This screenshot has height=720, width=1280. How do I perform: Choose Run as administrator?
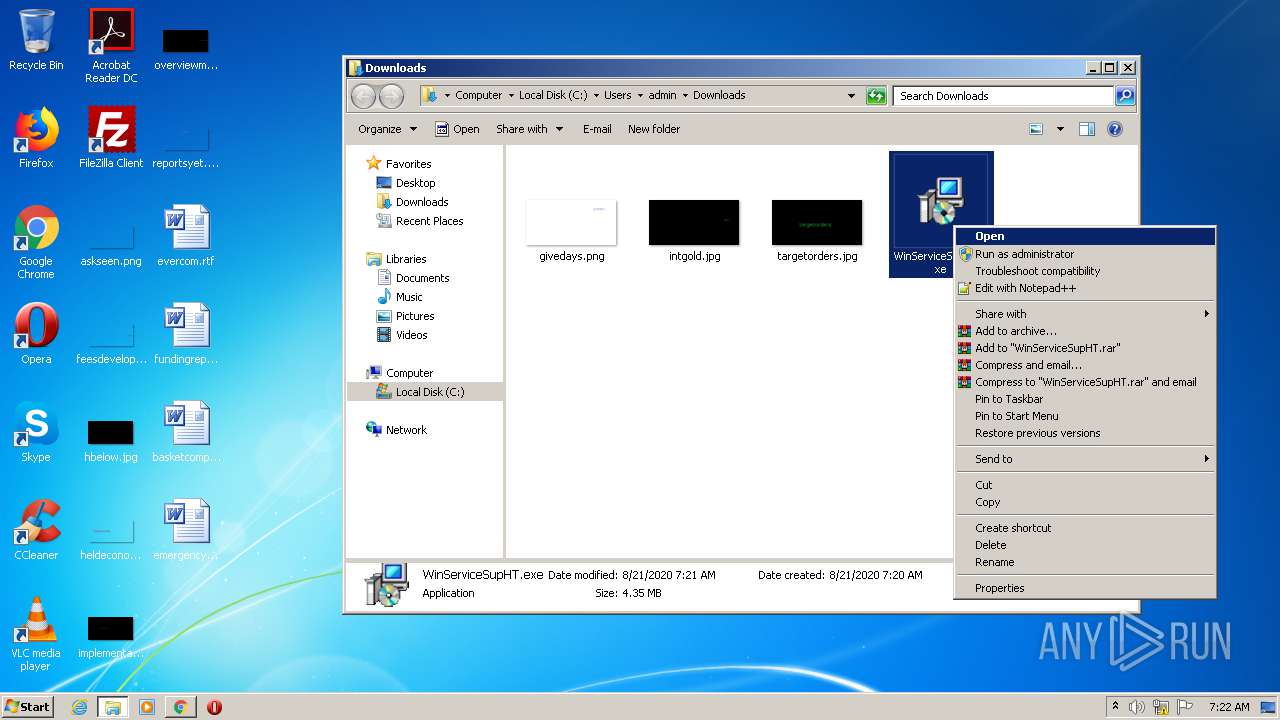(x=1085, y=254)
